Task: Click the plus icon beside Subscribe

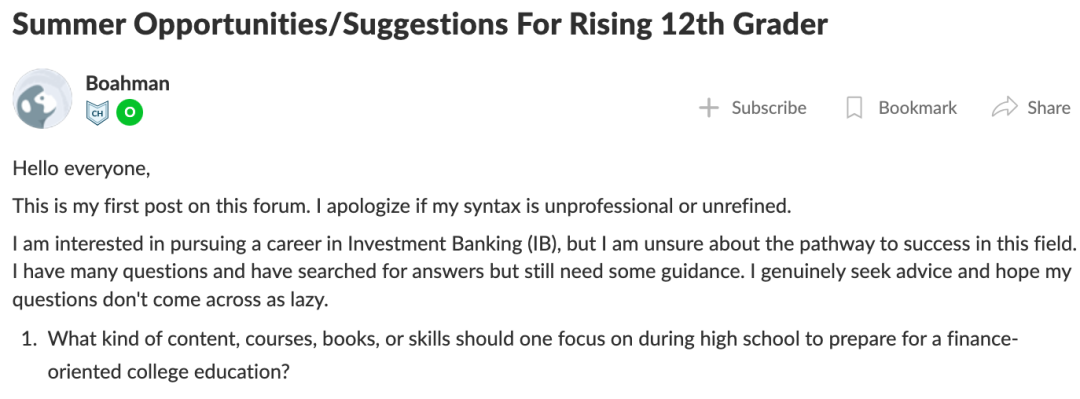Action: click(x=709, y=108)
